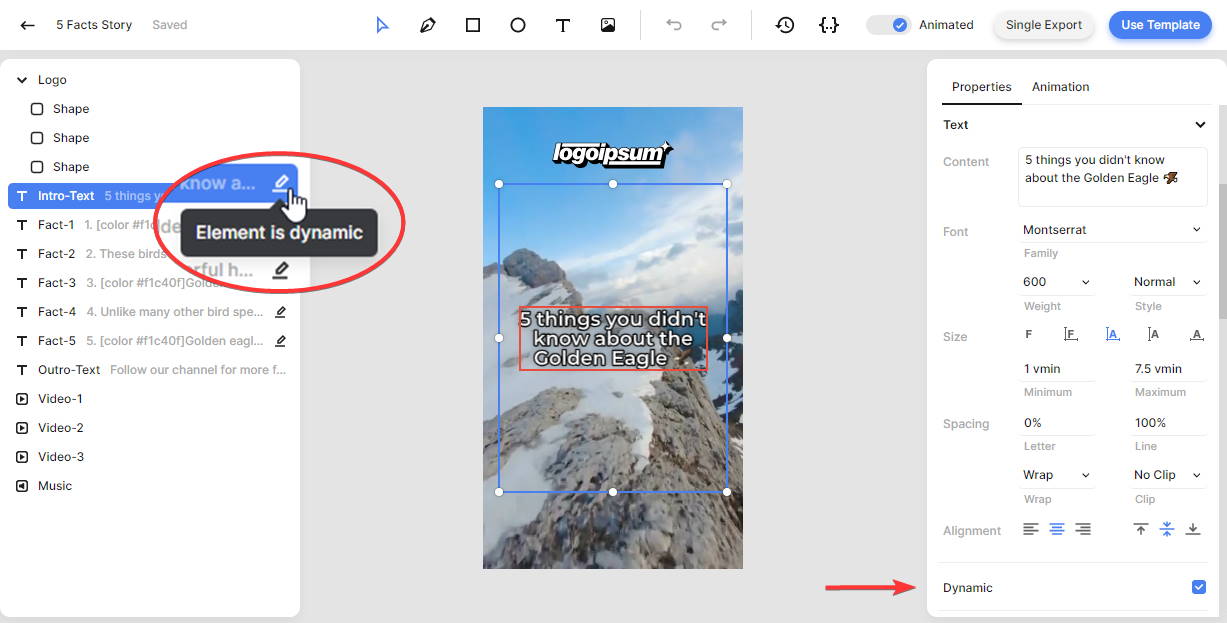The width and height of the screenshot is (1227, 623).
Task: Open the font Weight 600 dropdown
Action: (x=1056, y=282)
